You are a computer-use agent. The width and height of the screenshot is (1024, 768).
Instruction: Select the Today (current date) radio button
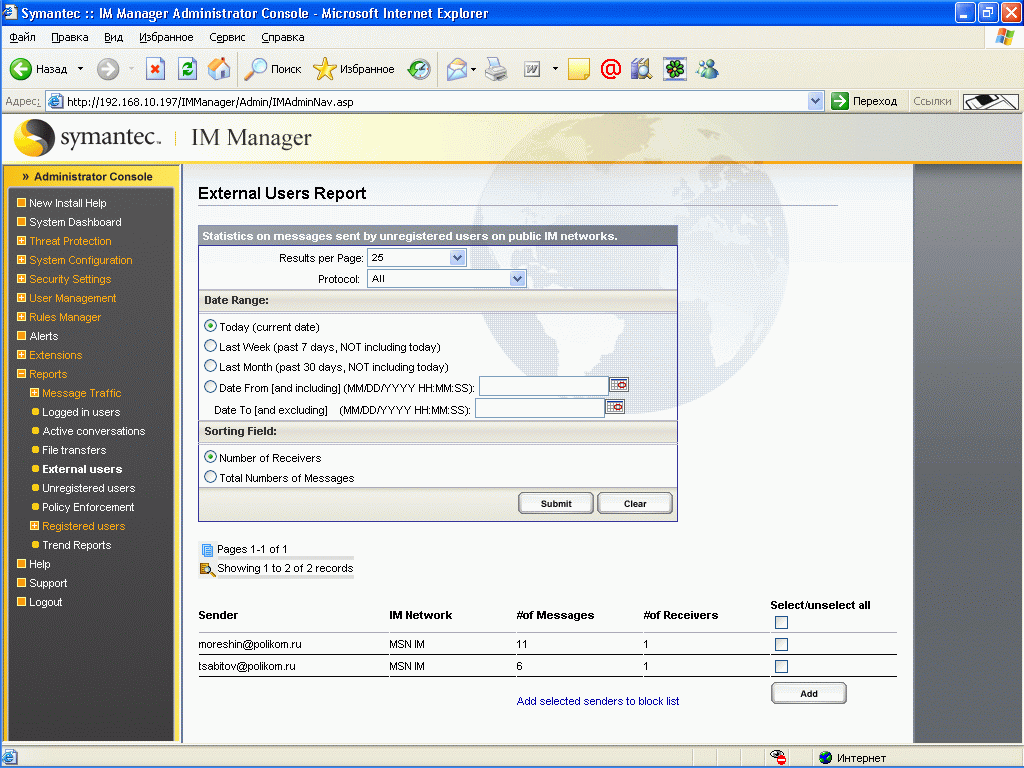[210, 326]
